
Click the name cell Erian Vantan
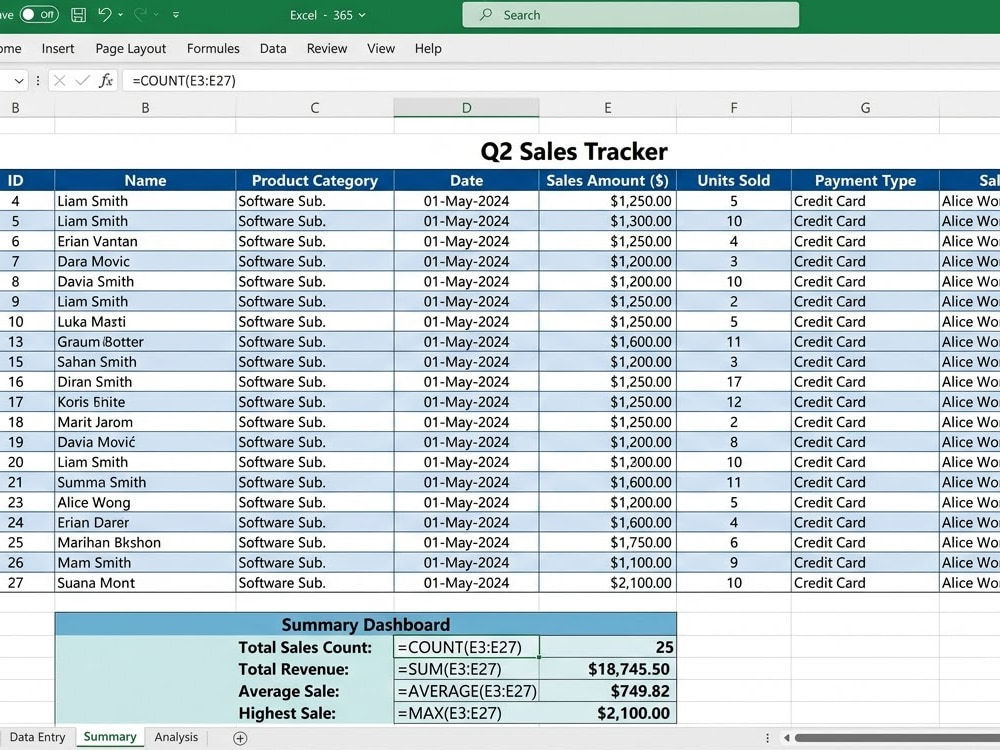coord(145,241)
